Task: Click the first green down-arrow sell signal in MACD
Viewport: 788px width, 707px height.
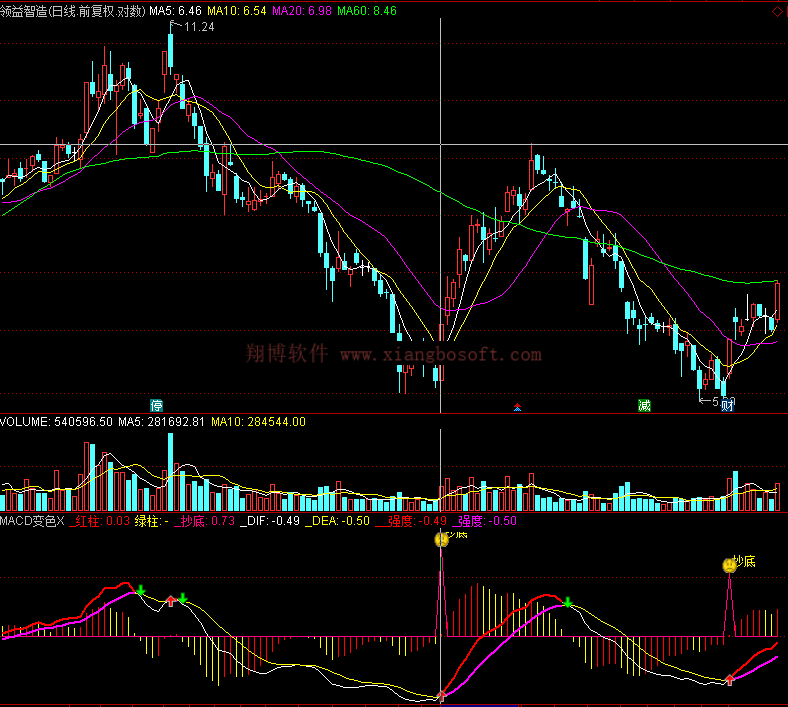Action: [141, 590]
